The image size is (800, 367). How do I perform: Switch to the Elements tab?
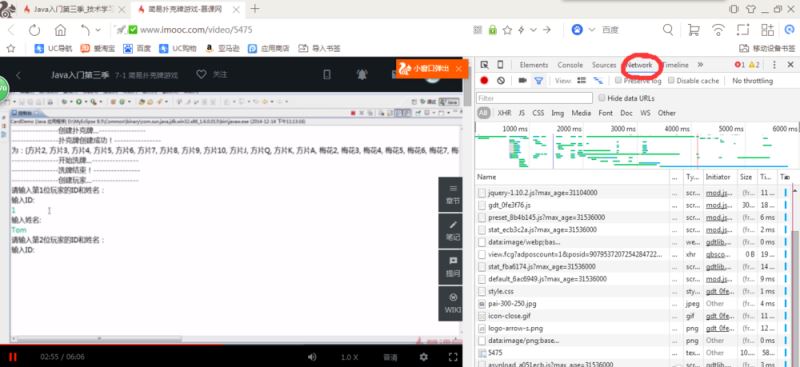(x=534, y=65)
